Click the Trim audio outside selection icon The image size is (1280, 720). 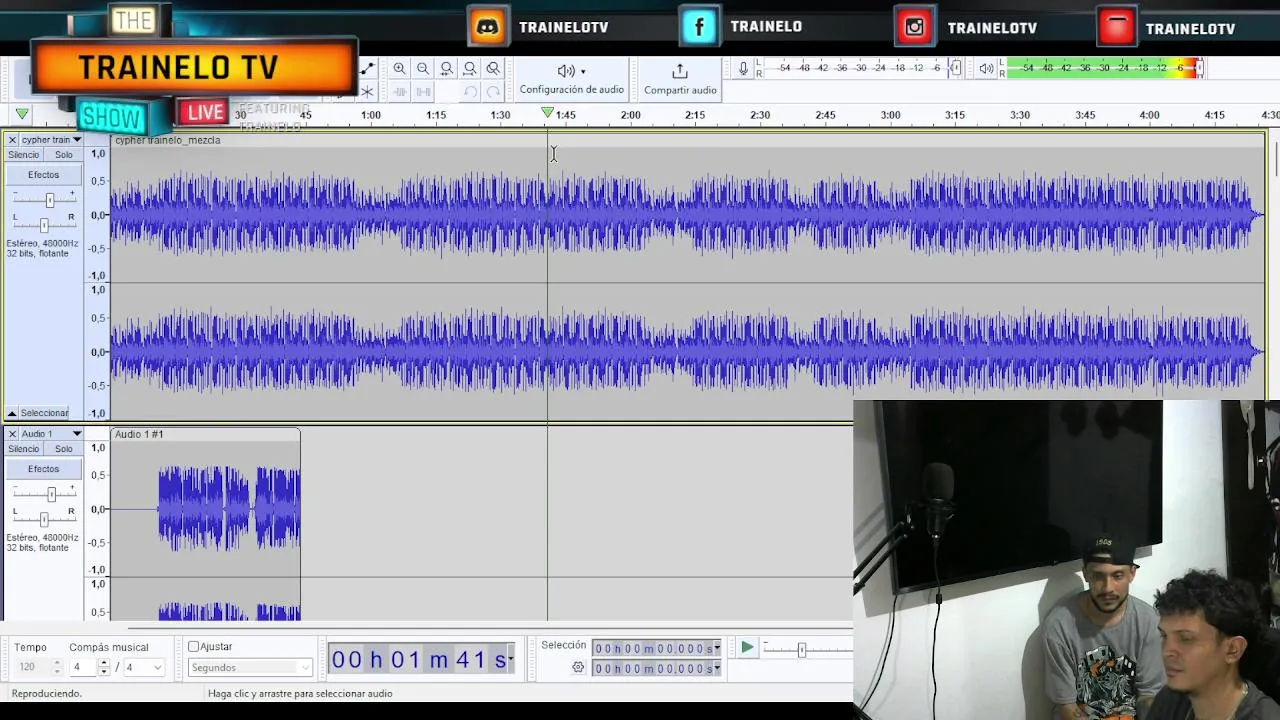(400, 92)
